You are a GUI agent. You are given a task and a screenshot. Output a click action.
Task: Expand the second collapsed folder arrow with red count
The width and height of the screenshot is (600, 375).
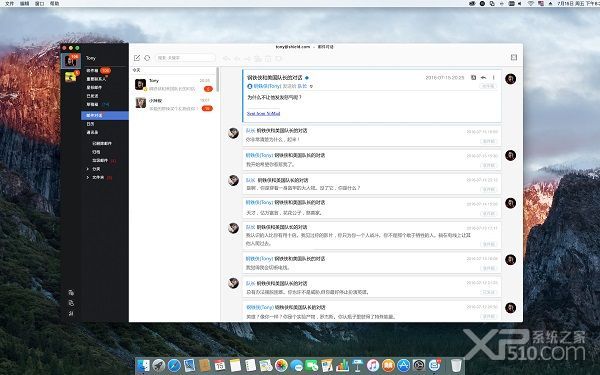pos(88,178)
